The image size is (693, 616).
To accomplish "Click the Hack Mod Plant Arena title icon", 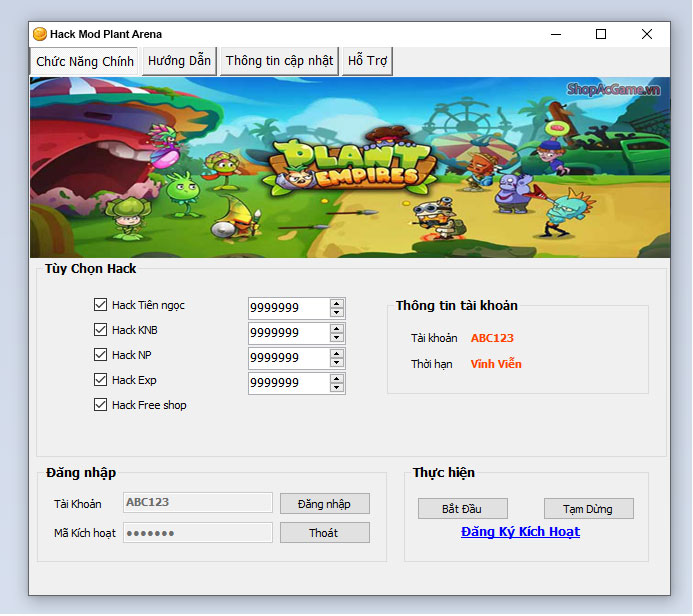I will [40, 34].
